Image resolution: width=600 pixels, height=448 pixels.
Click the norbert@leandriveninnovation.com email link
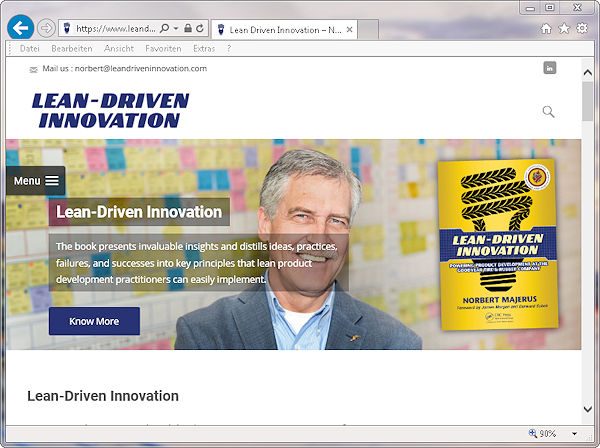(140, 68)
